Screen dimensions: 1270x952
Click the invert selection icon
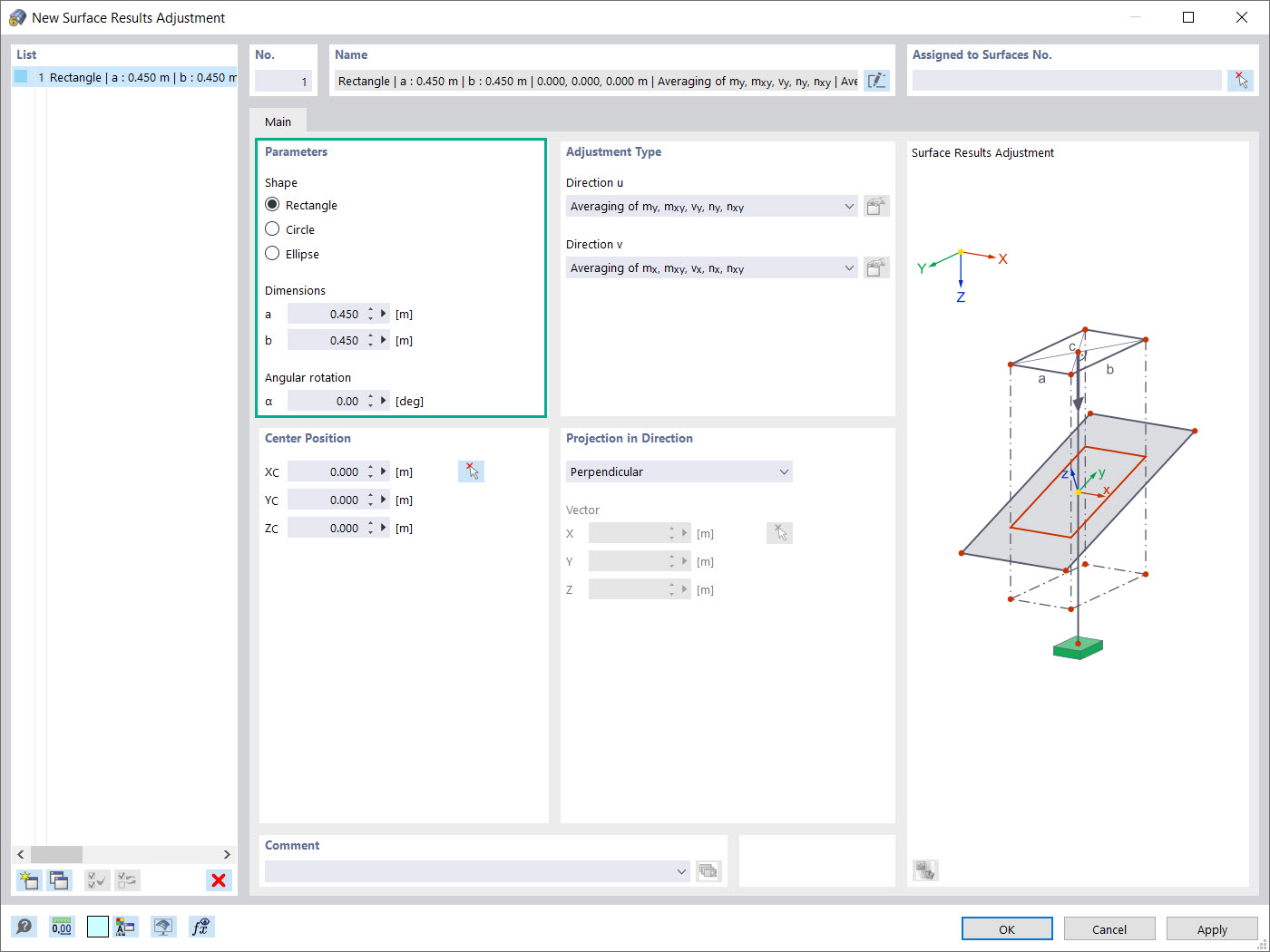pyautogui.click(x=128, y=880)
